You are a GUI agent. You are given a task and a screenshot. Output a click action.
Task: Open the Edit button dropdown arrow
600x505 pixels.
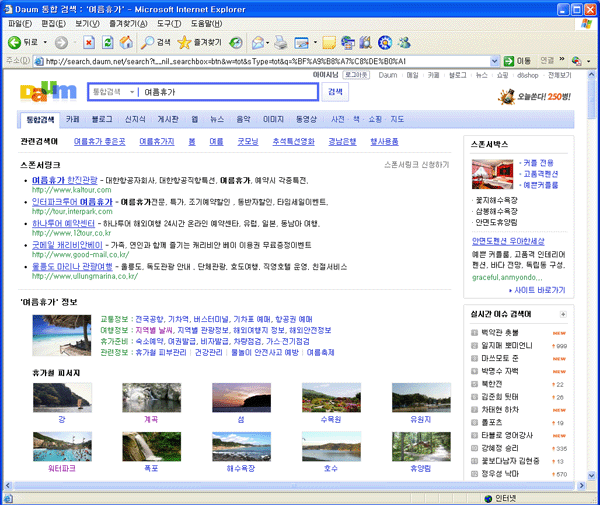315,42
